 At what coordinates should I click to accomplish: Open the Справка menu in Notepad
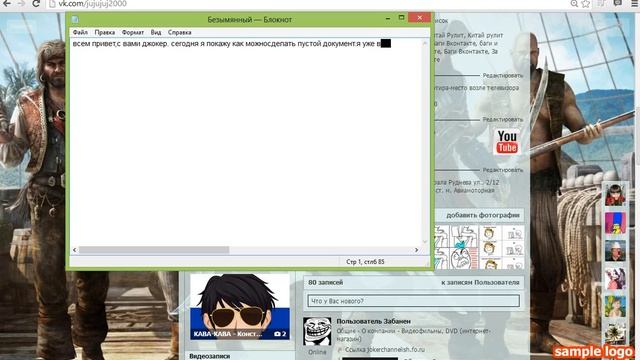click(x=180, y=32)
